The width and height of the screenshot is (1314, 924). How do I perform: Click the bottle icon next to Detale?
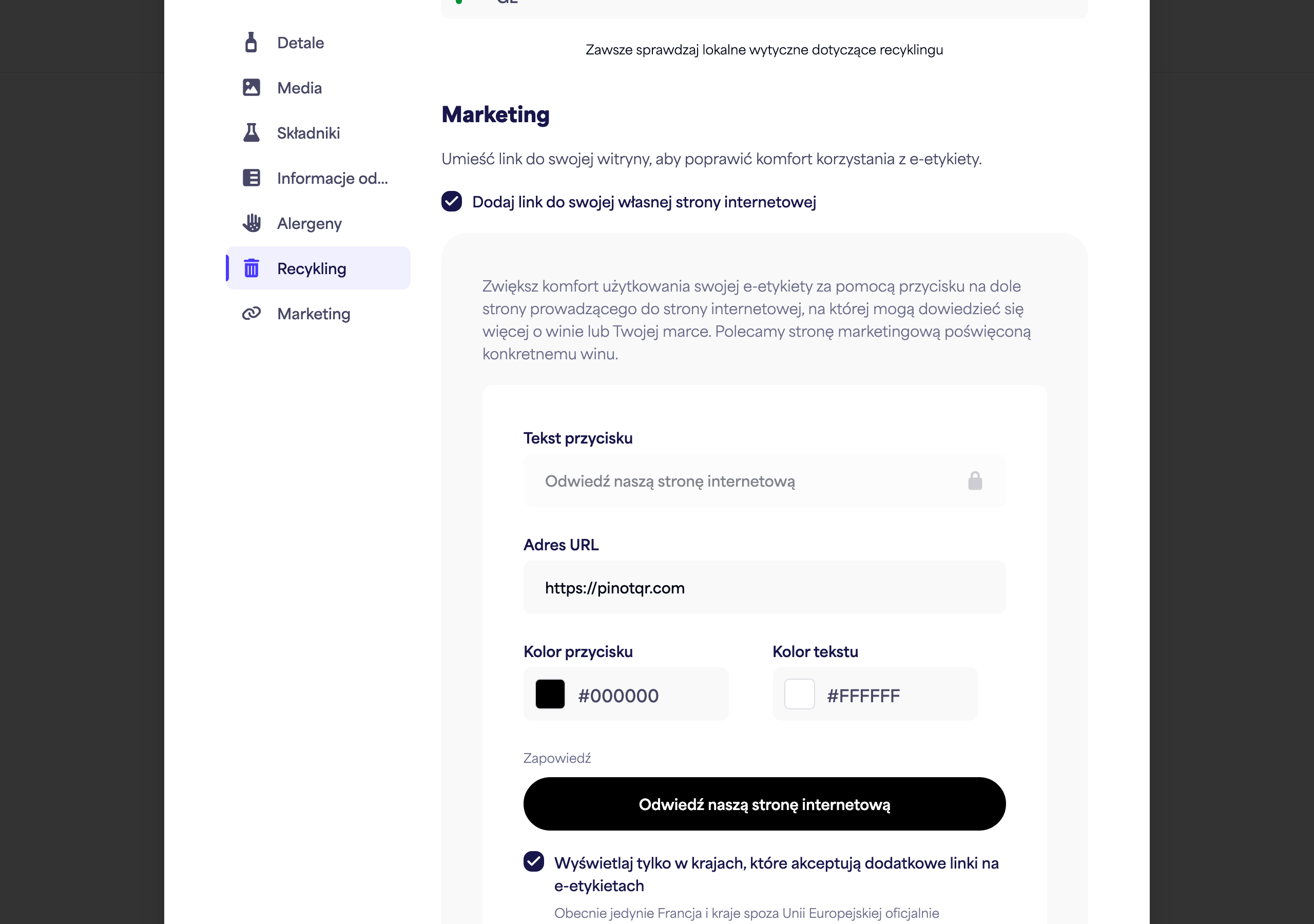(x=251, y=43)
